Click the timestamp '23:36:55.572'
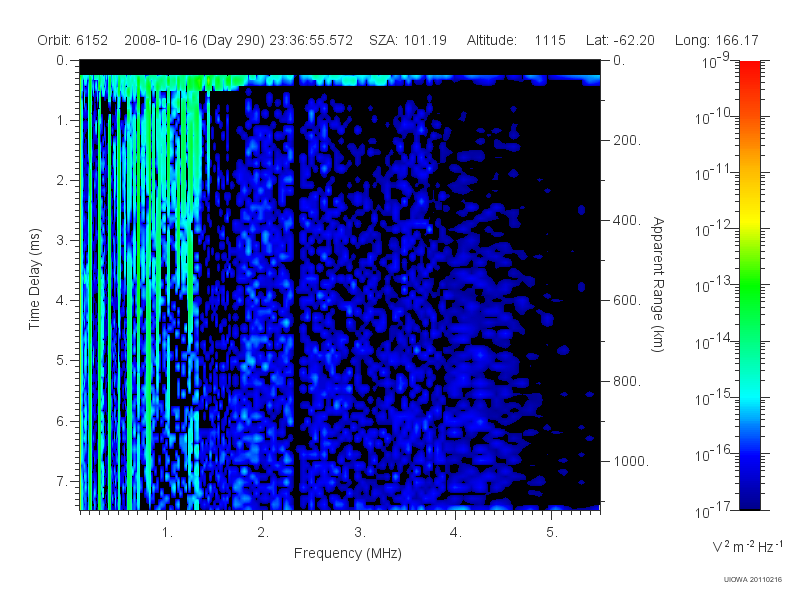The width and height of the screenshot is (800, 600). pos(311,40)
